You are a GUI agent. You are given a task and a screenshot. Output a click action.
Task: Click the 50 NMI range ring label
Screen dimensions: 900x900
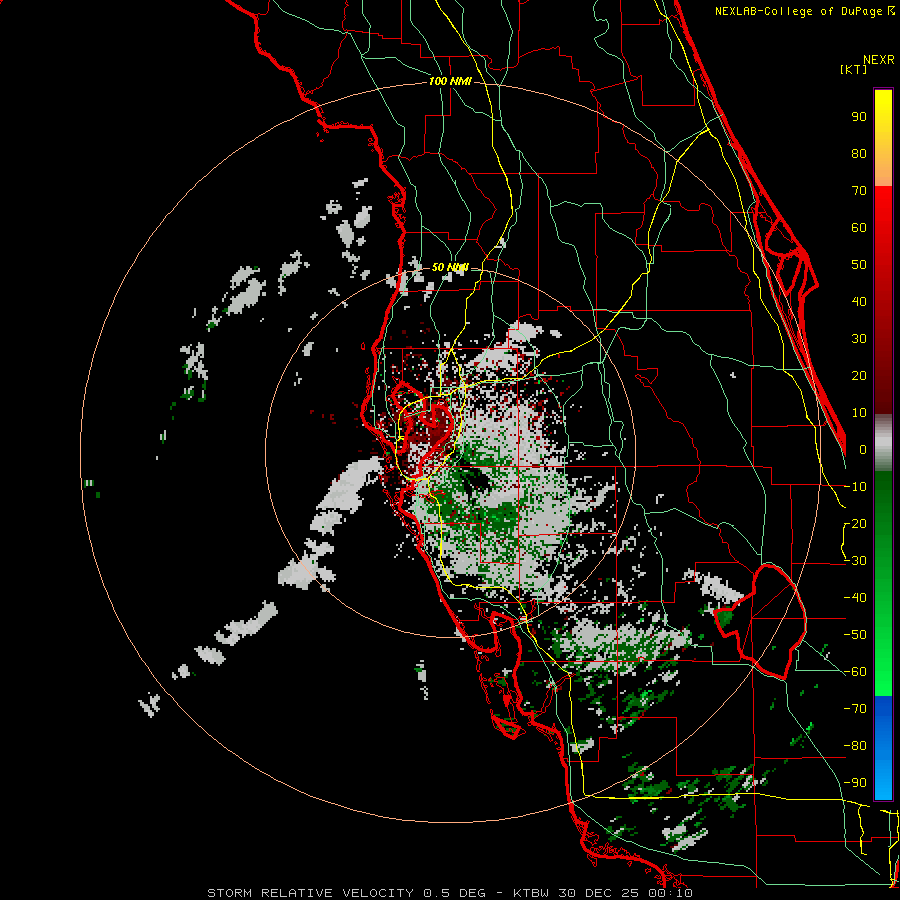(x=450, y=267)
